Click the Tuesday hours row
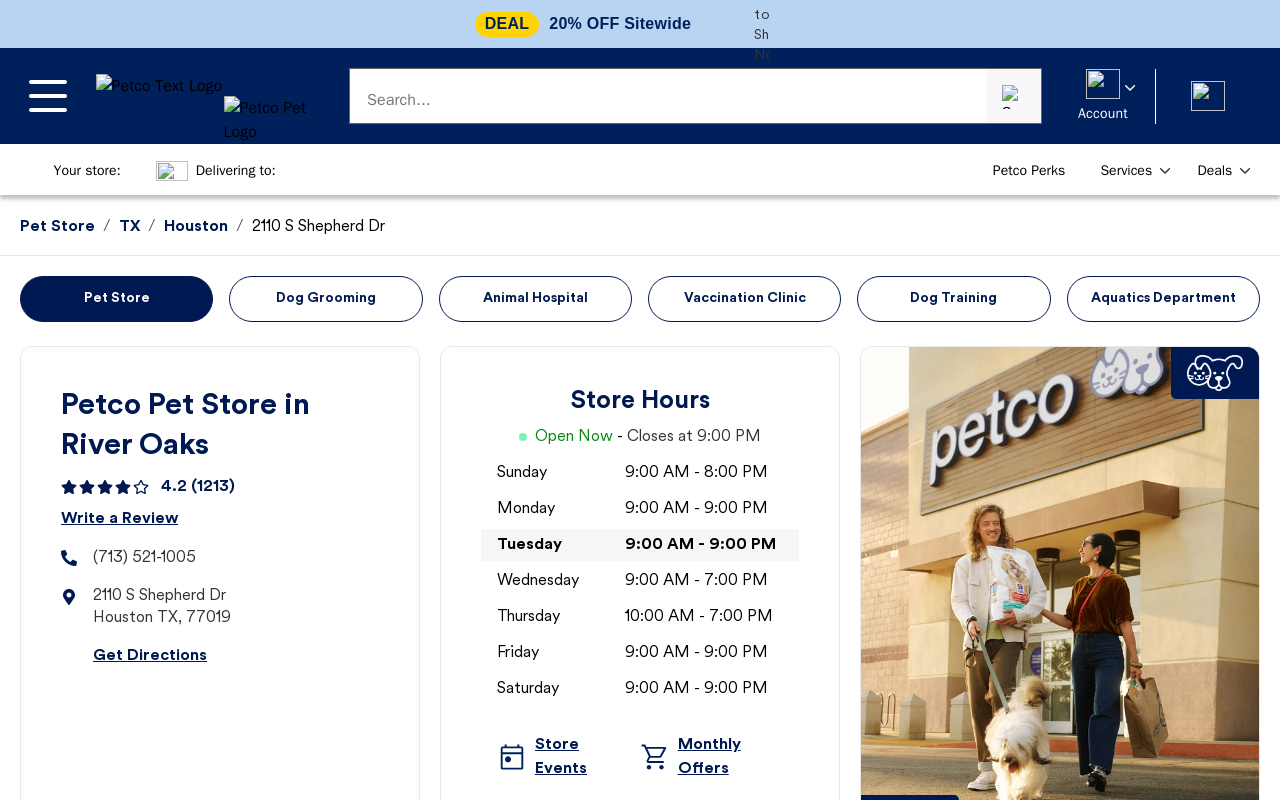 640,545
